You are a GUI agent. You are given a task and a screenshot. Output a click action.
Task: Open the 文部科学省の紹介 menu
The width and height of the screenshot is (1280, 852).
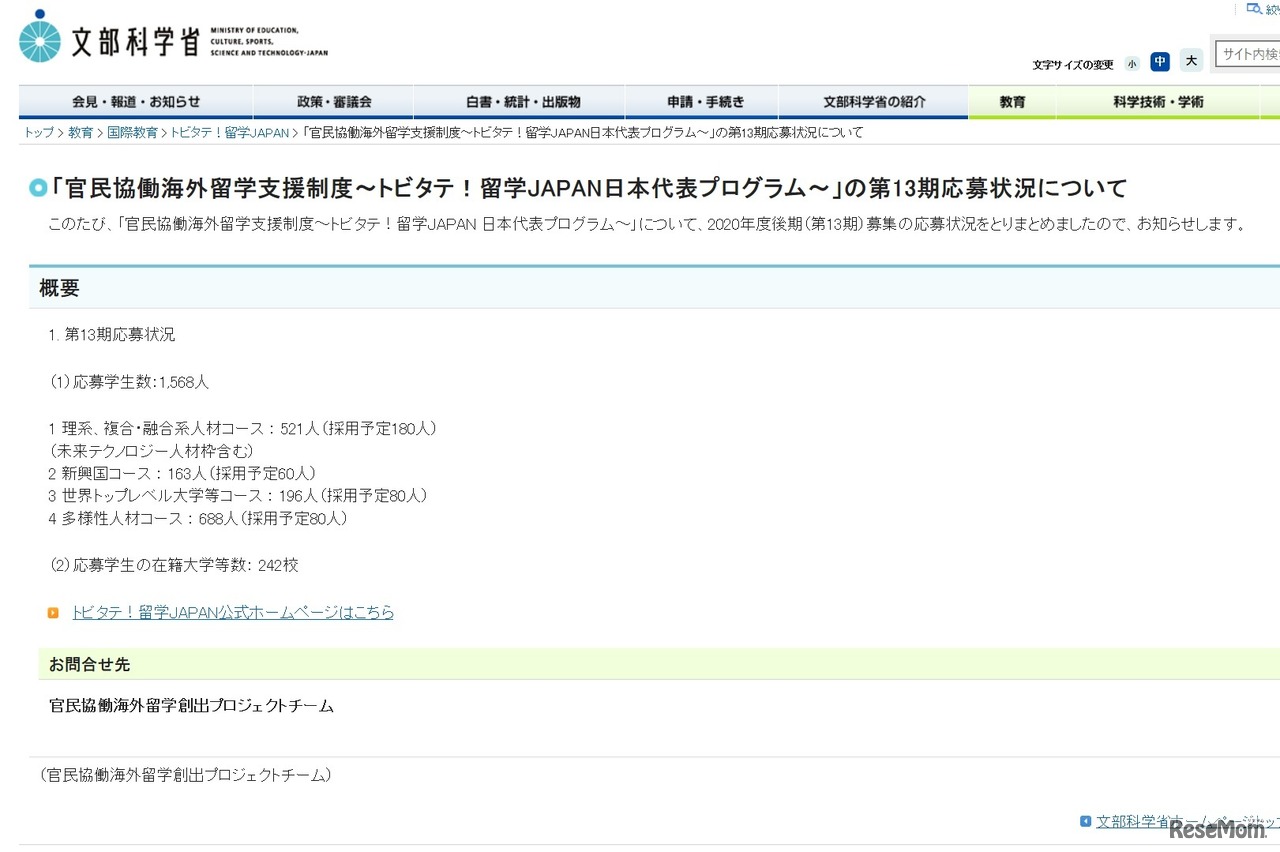(873, 101)
